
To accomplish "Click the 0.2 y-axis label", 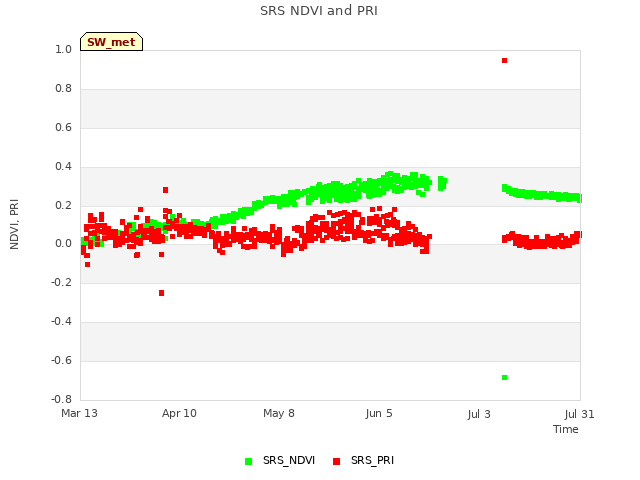I will click(x=63, y=205).
